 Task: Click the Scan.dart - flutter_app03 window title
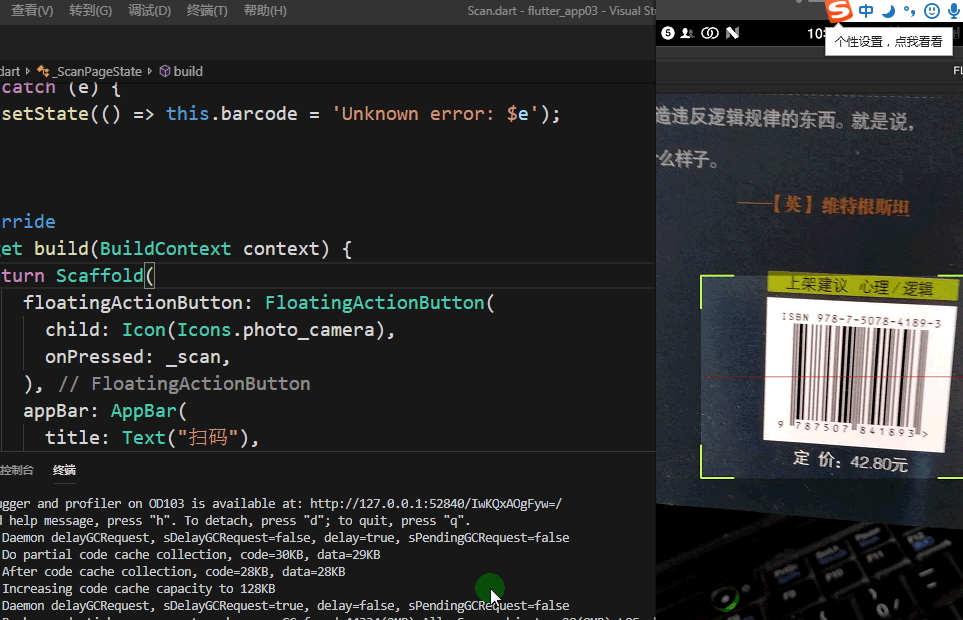pyautogui.click(x=561, y=10)
